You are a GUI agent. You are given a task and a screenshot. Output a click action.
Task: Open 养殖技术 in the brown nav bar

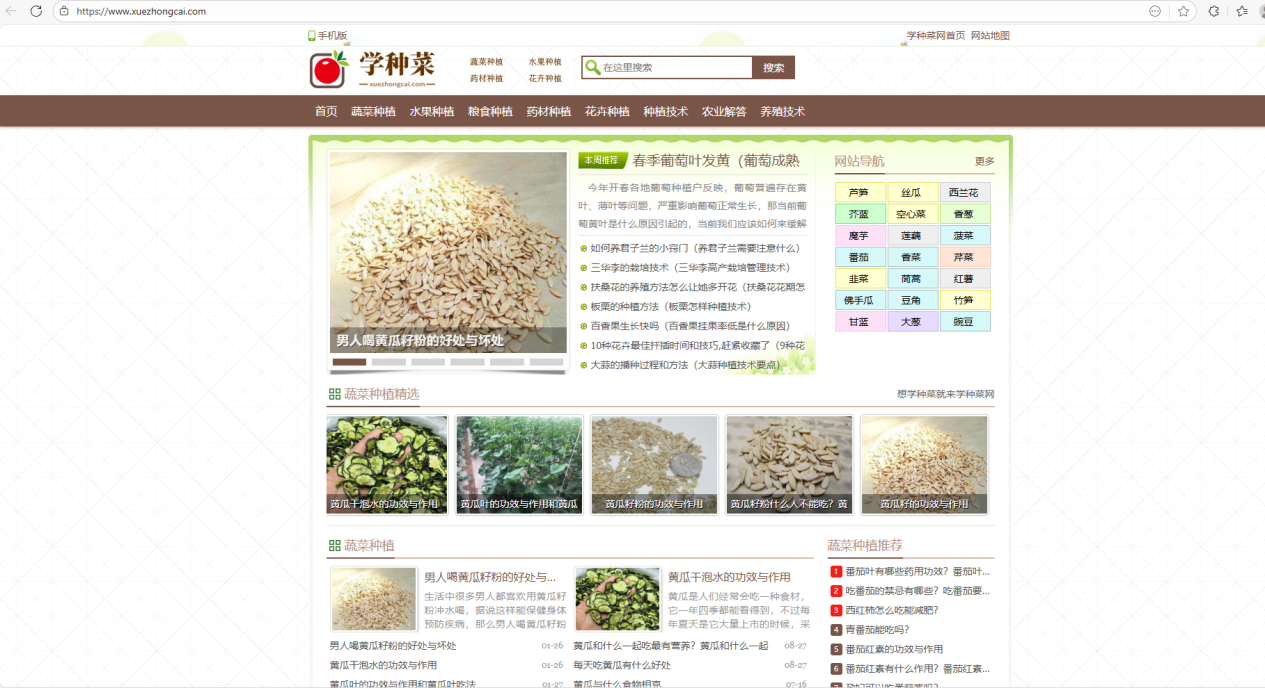click(782, 111)
